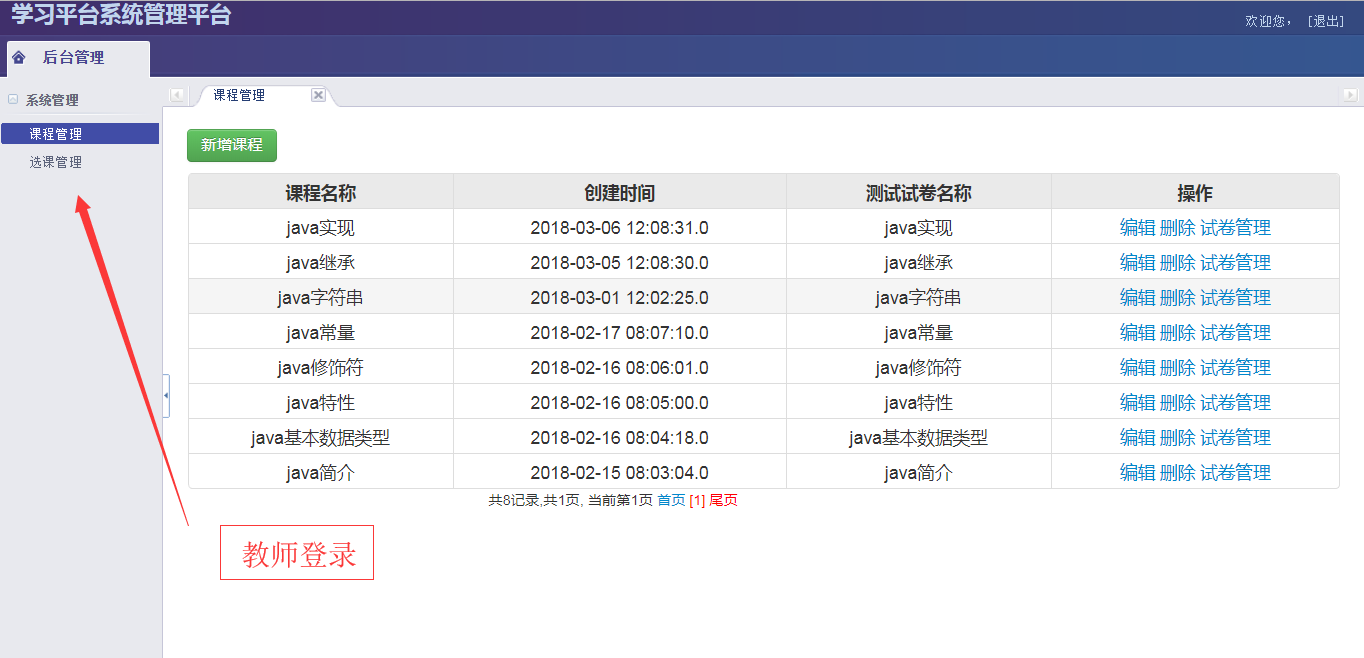Click the java特性 course name cell

tap(321, 403)
